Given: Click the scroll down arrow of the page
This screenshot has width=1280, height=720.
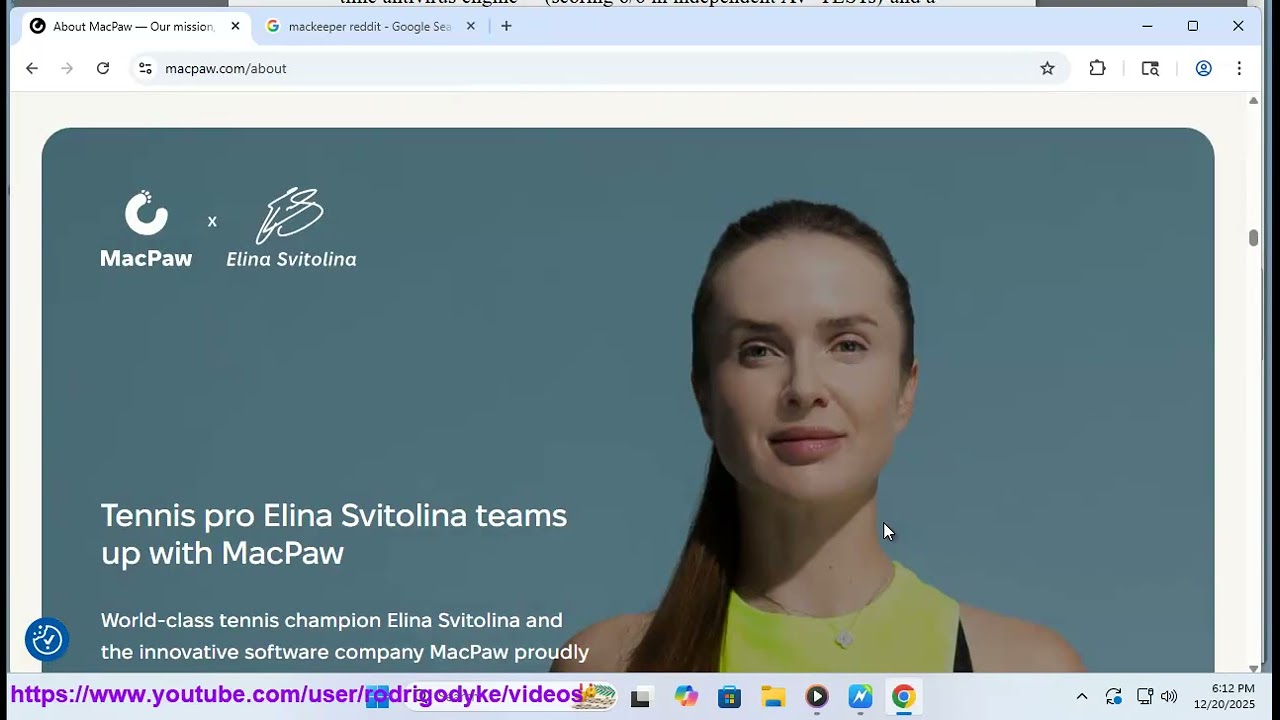Looking at the screenshot, I should (x=1253, y=668).
